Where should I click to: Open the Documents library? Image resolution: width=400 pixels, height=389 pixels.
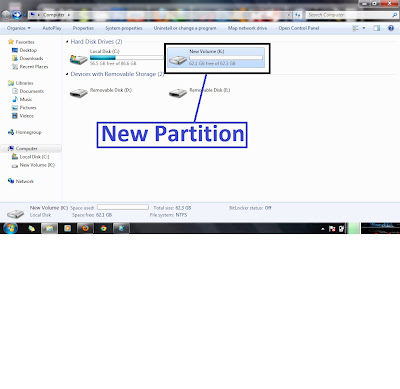(32, 91)
